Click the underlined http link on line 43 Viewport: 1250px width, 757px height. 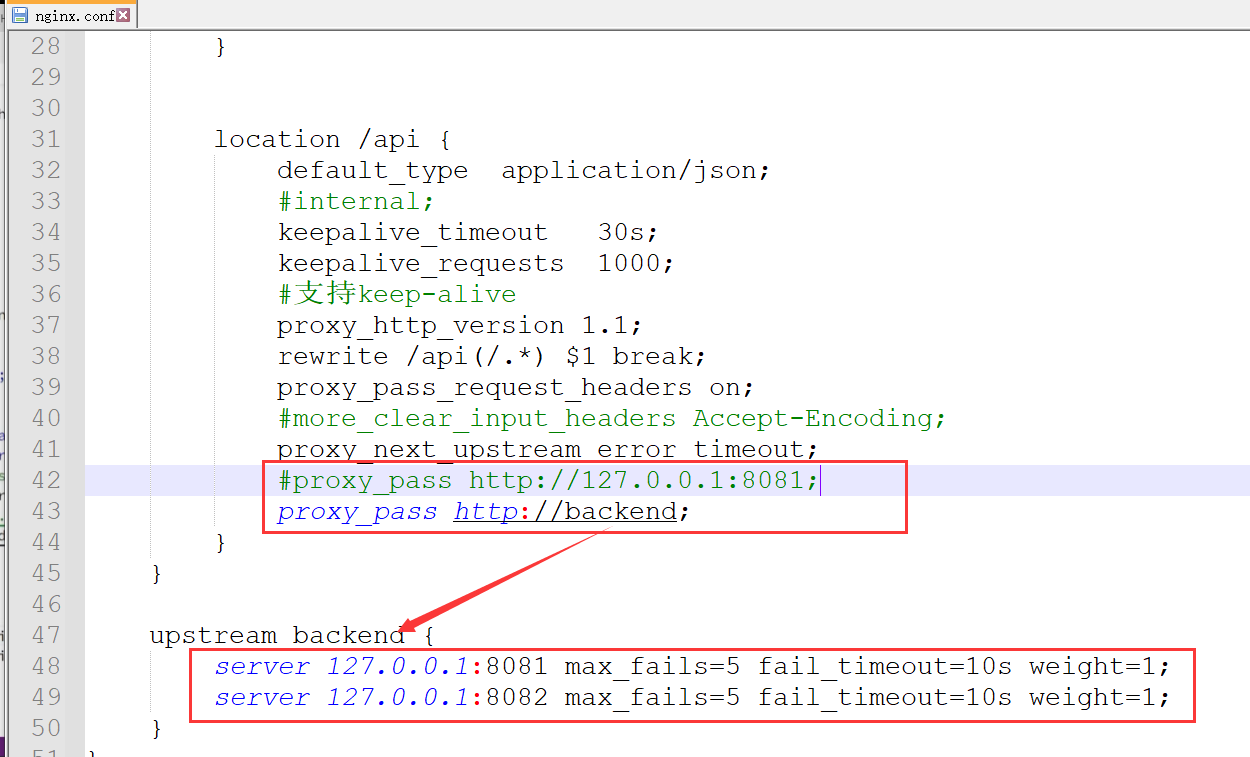pyautogui.click(x=486, y=512)
